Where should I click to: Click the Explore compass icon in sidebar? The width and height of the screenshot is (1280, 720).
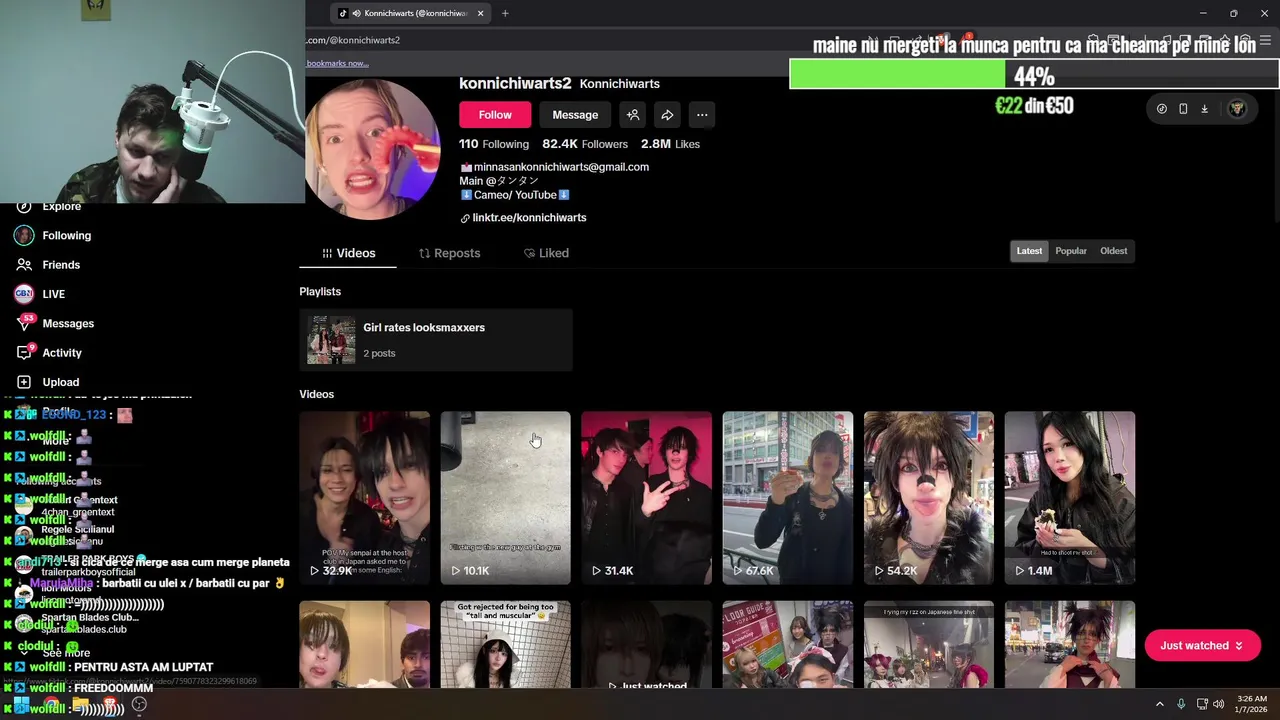pyautogui.click(x=24, y=206)
